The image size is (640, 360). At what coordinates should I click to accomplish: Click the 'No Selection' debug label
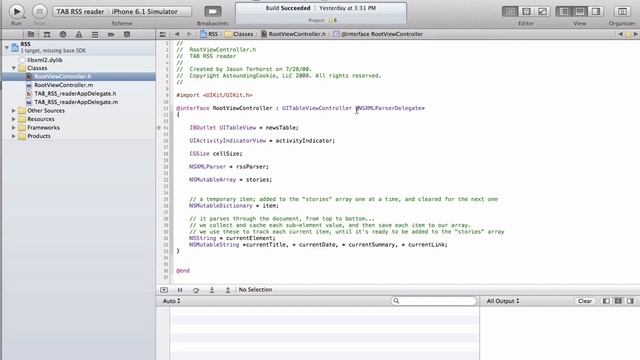click(x=255, y=290)
